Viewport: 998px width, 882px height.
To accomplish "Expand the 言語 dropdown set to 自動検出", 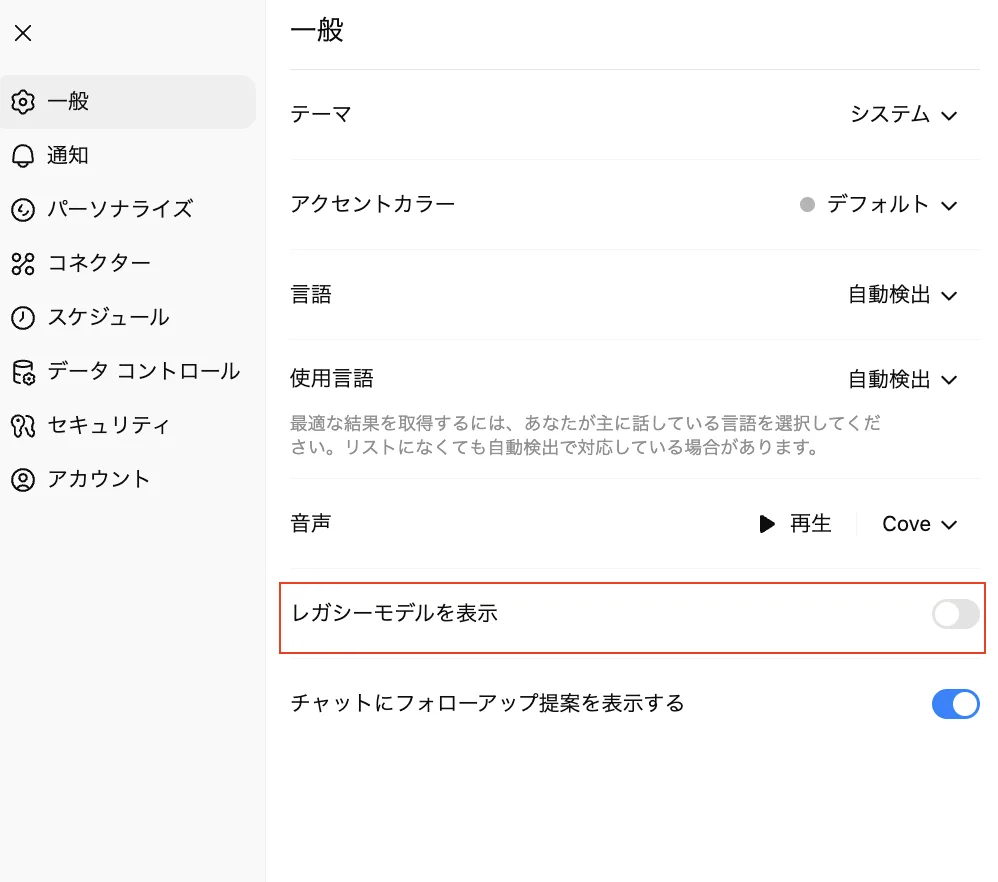I will point(902,295).
